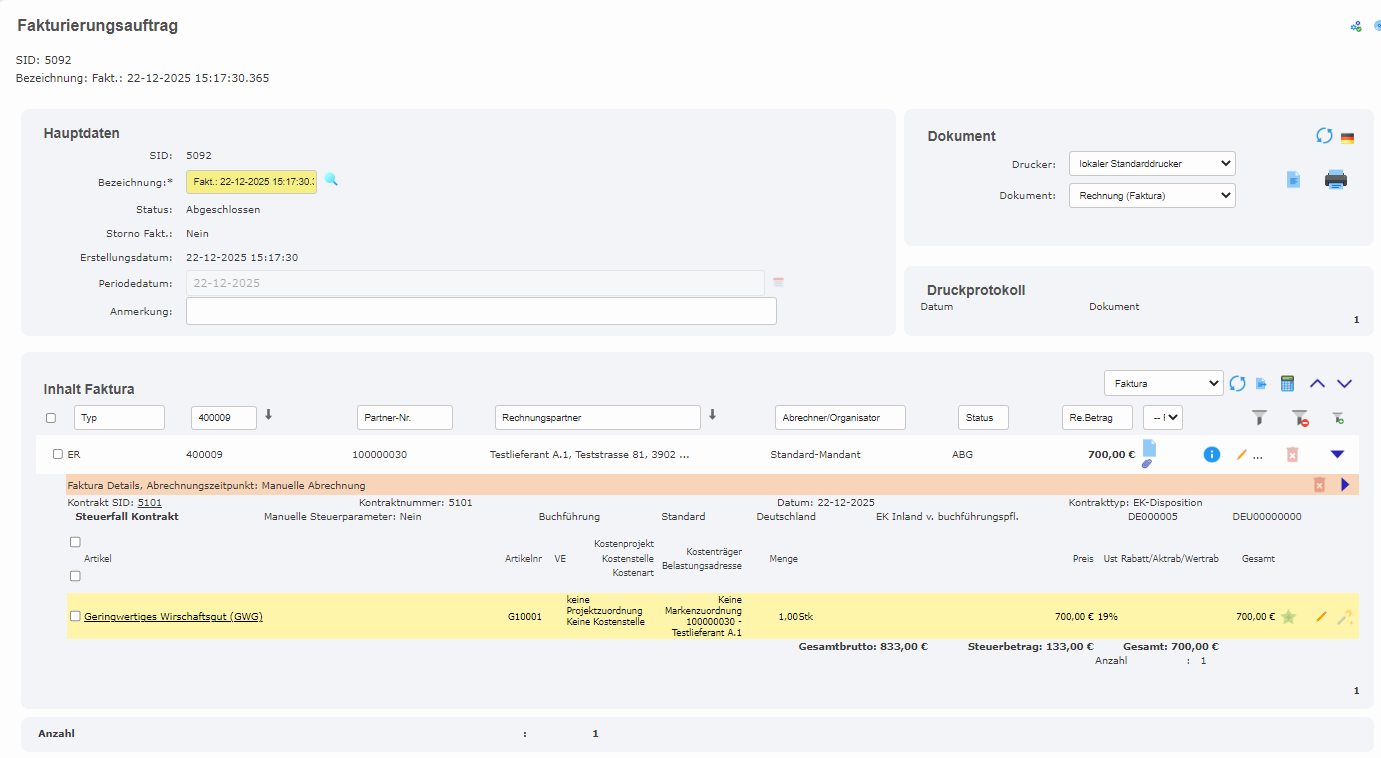
Task: Click into the Anmerkung text field
Action: pyautogui.click(x=481, y=312)
